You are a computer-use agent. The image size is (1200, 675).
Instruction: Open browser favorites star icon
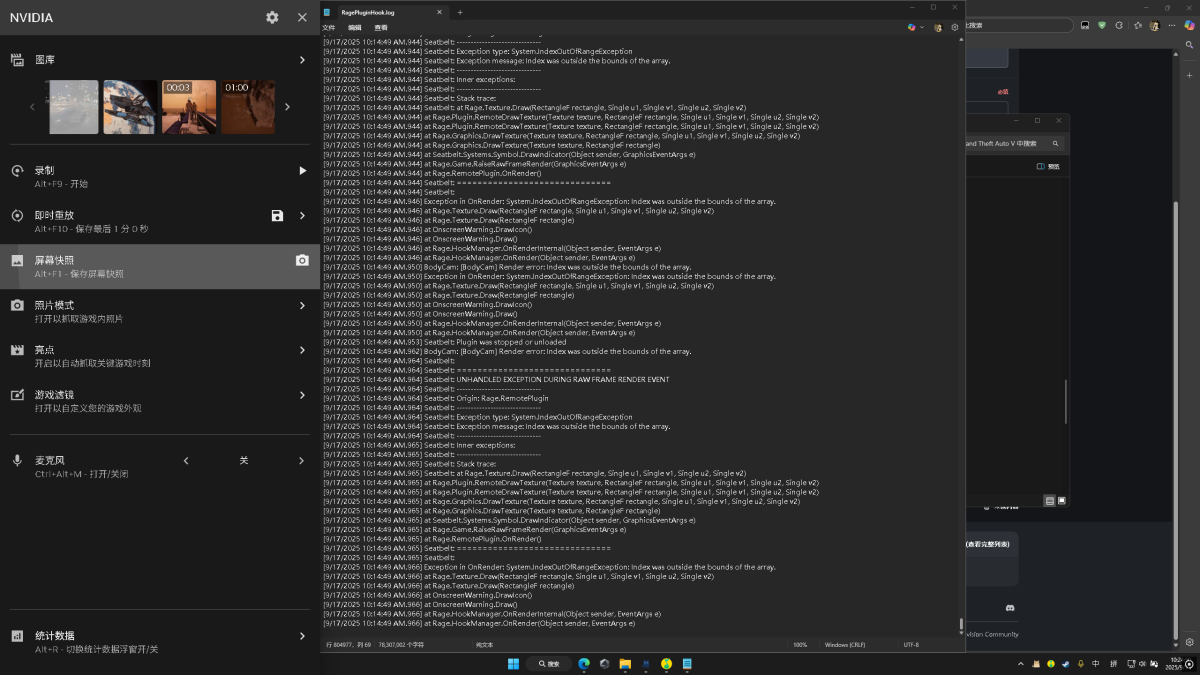(x=1138, y=25)
